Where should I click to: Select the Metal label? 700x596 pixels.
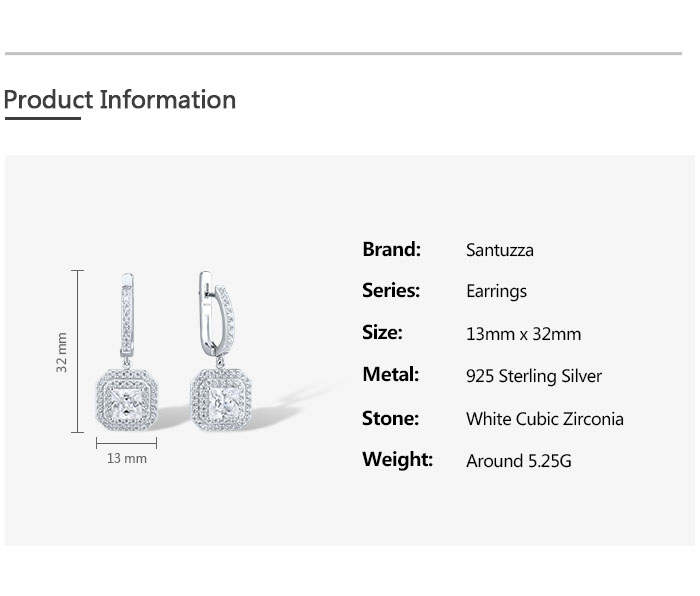point(390,375)
